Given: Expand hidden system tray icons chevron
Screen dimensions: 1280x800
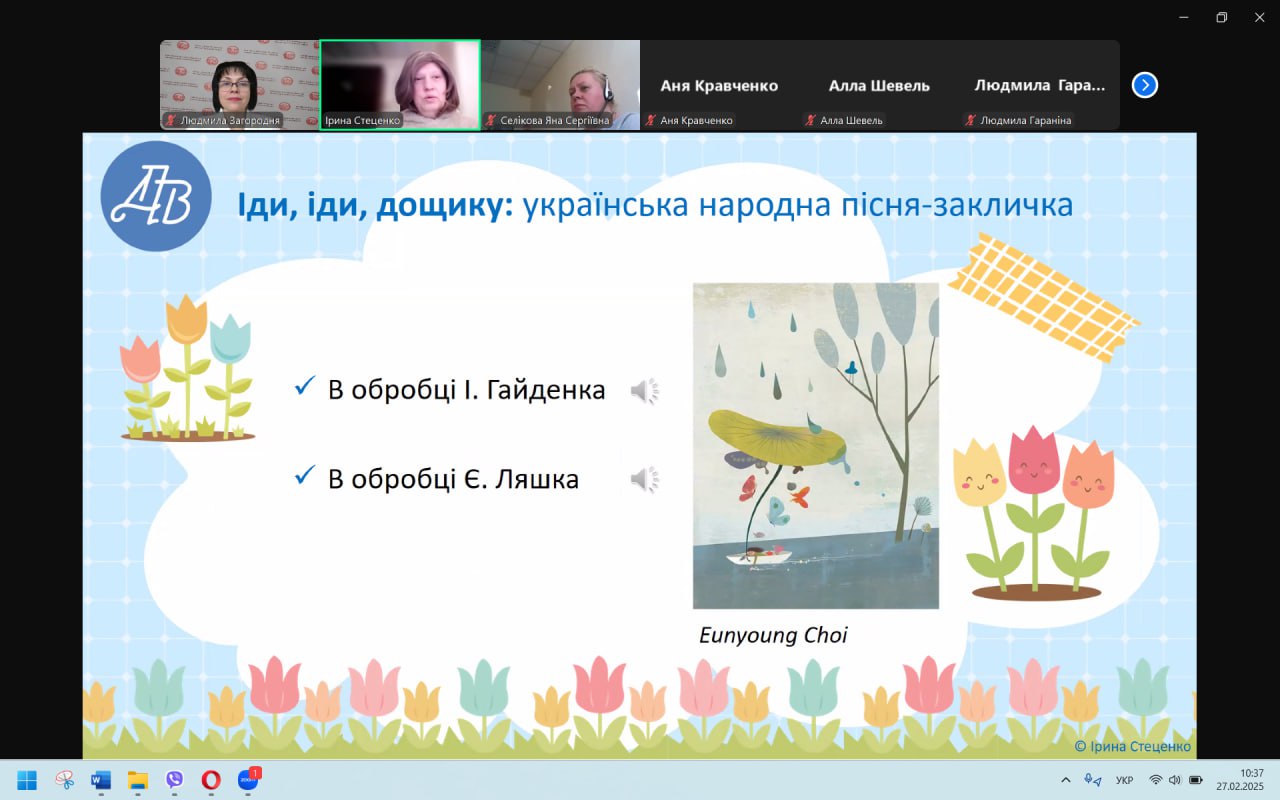Looking at the screenshot, I should pyautogui.click(x=1065, y=780).
